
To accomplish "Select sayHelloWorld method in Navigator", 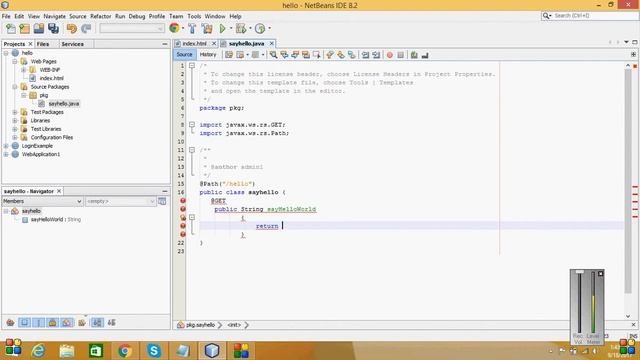I will click(x=56, y=220).
